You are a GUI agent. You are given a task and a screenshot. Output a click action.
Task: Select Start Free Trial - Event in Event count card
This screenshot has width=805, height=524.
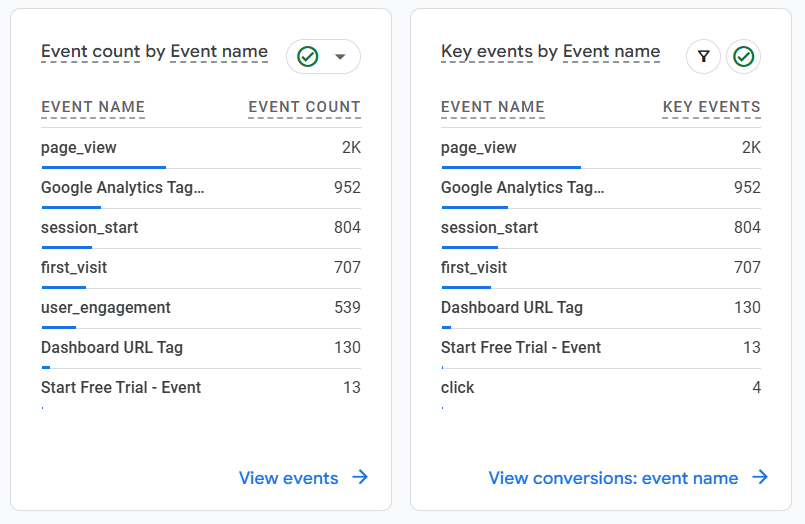coord(201,388)
